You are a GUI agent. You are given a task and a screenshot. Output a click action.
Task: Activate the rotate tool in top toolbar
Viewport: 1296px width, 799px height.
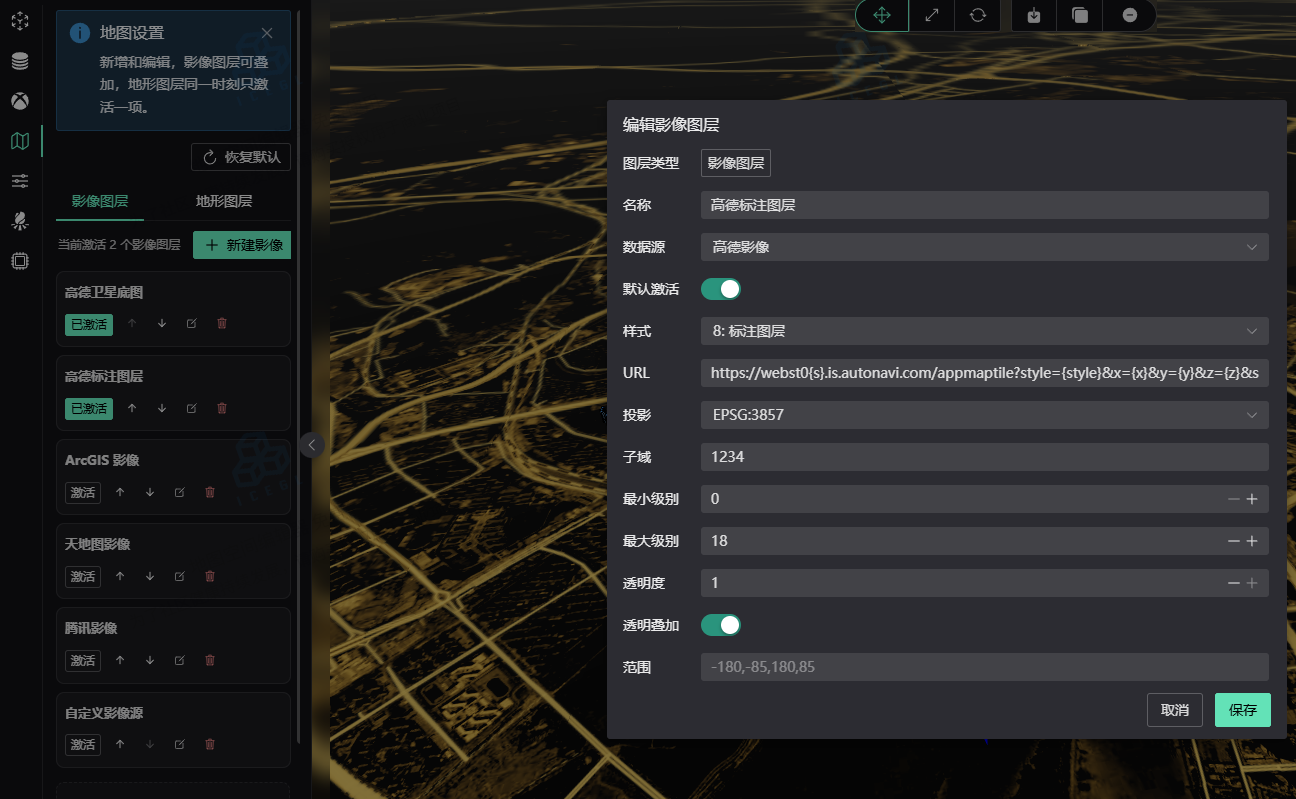point(977,15)
